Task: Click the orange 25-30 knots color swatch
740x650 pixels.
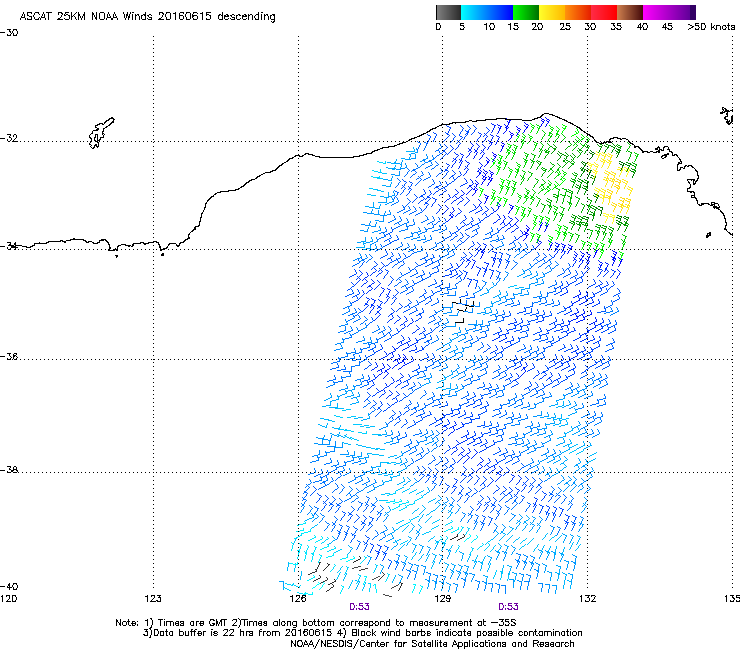Action: (578, 12)
